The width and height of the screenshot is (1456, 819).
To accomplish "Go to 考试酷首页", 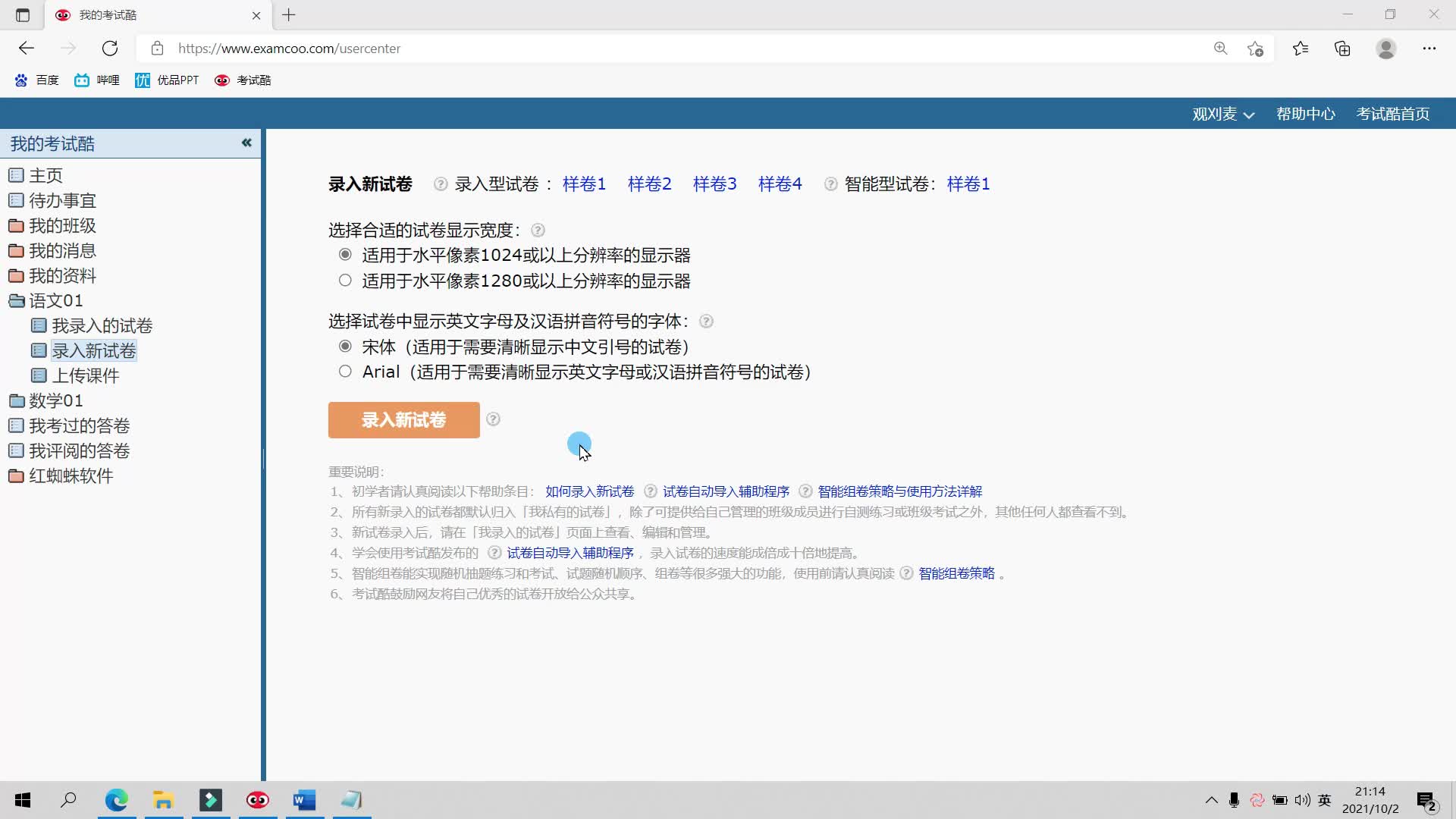I will pyautogui.click(x=1393, y=114).
